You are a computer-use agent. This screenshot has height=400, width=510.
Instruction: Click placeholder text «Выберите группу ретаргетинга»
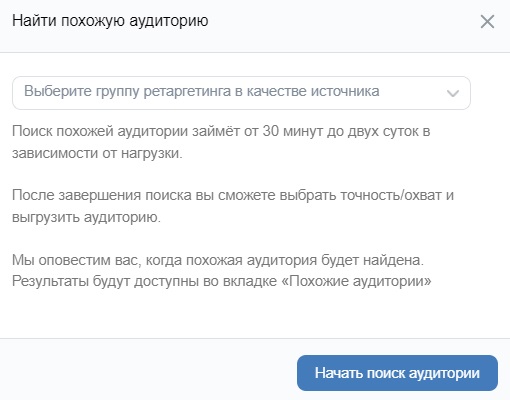(x=128, y=91)
